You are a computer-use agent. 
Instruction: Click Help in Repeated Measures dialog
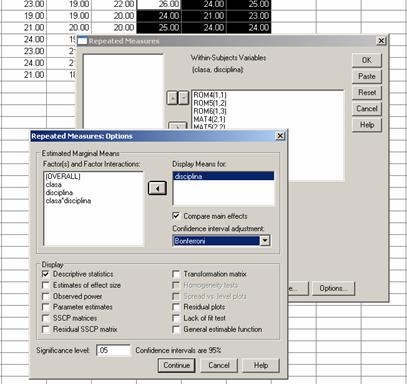(367, 125)
